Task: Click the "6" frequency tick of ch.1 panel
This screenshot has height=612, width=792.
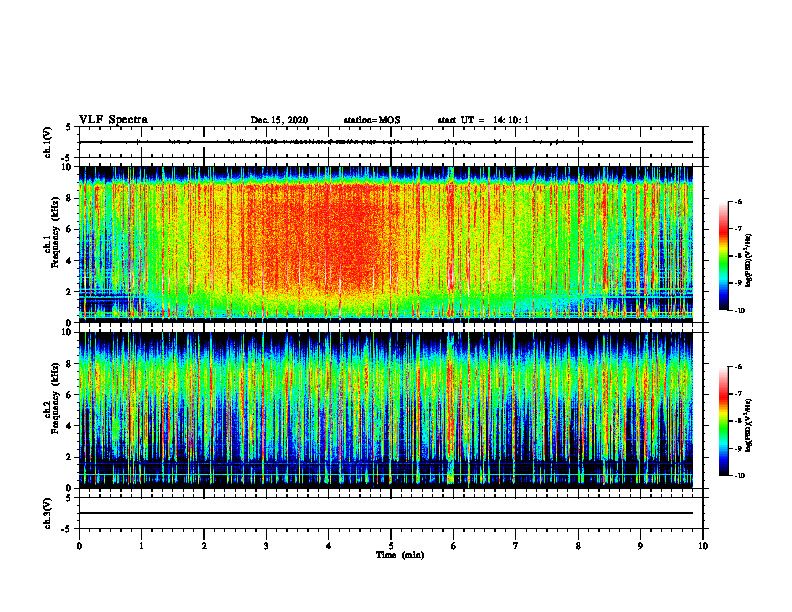Action: pyautogui.click(x=70, y=229)
